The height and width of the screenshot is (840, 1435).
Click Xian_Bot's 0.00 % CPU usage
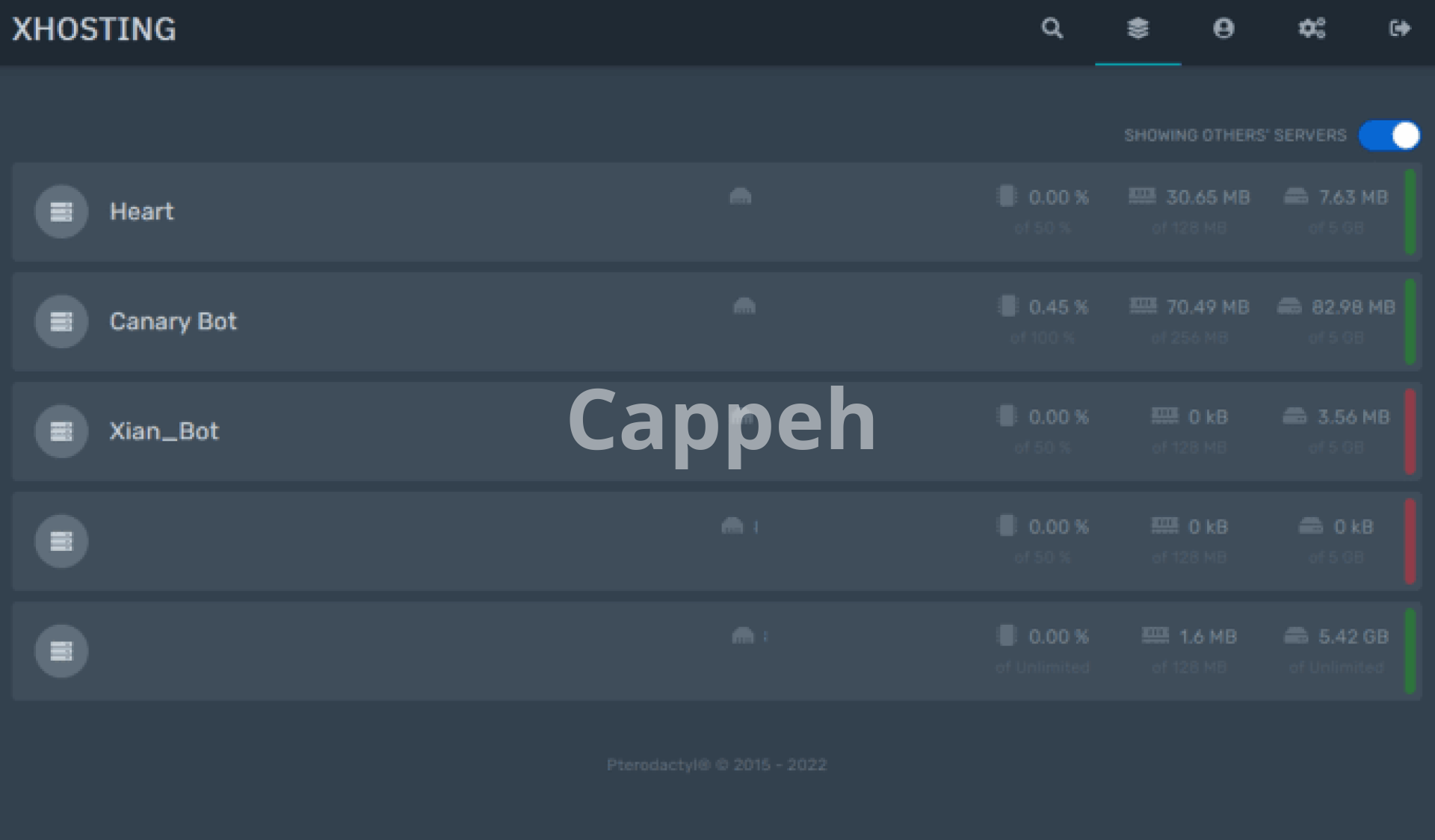pyautogui.click(x=1058, y=417)
